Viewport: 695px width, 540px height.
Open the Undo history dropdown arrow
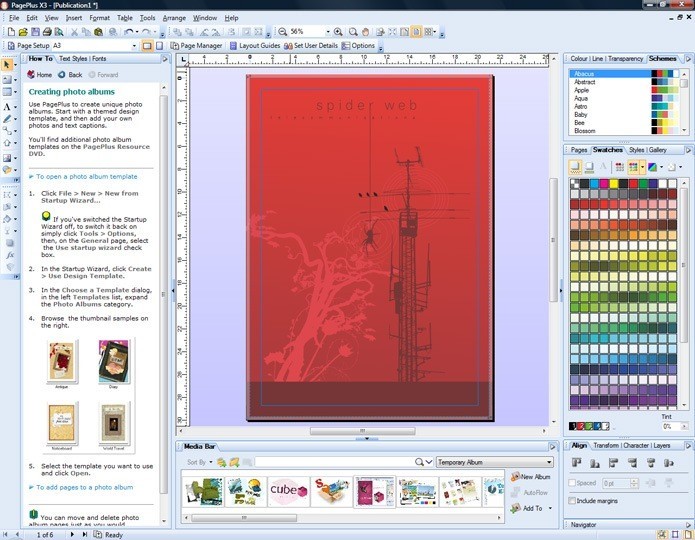pyautogui.click(x=137, y=31)
